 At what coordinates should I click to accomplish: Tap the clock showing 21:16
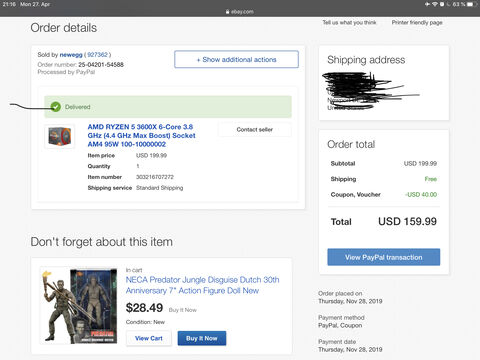click(9, 4)
